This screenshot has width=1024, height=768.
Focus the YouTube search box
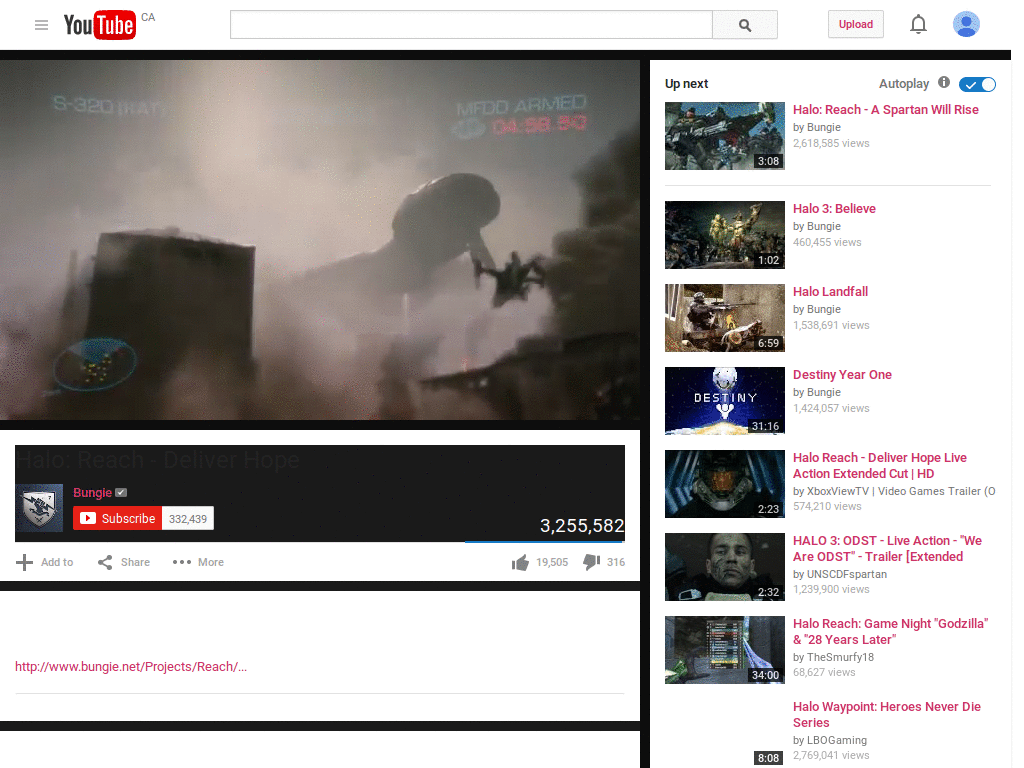pos(471,25)
